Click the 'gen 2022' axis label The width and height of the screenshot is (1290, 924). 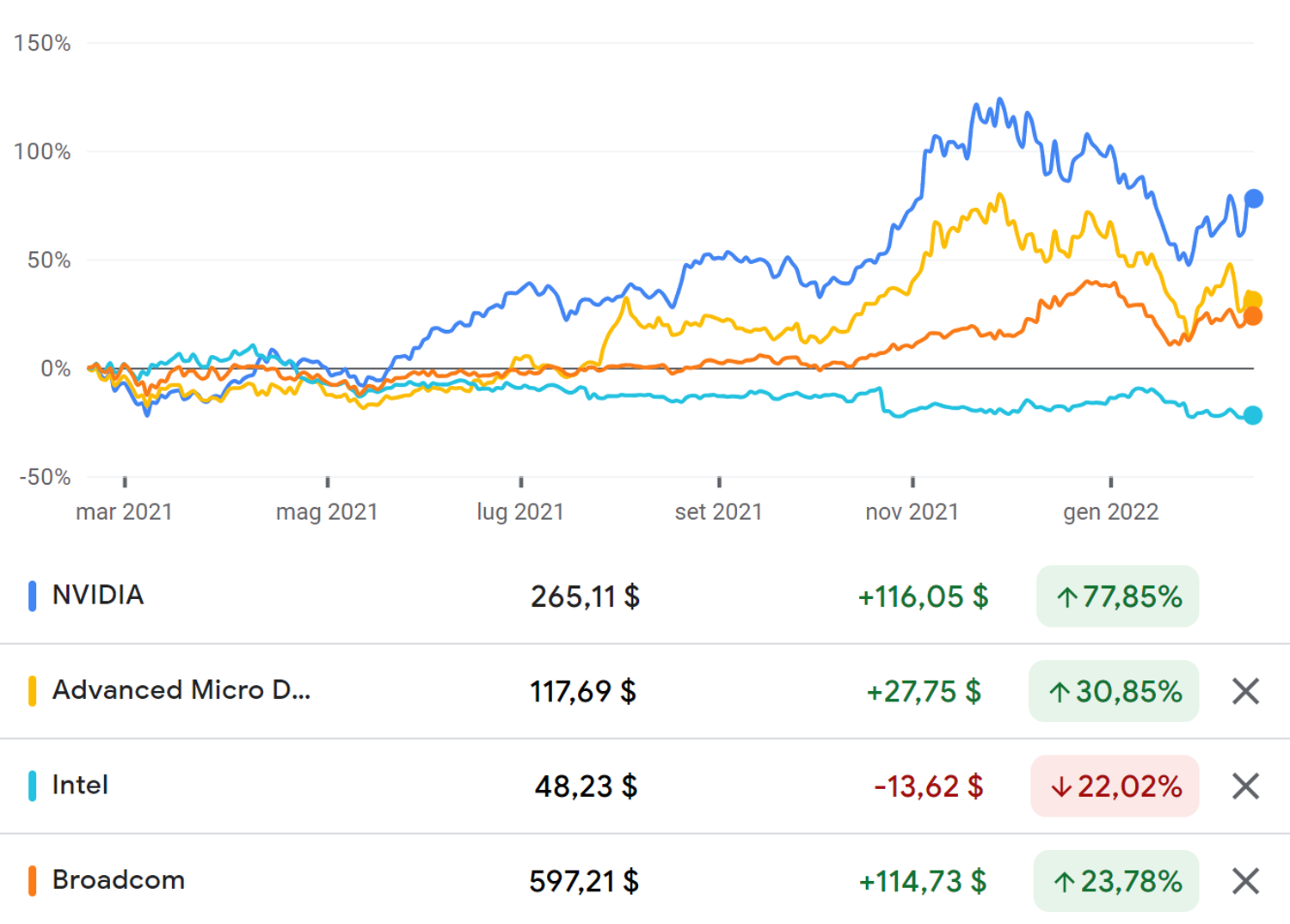(1110, 512)
